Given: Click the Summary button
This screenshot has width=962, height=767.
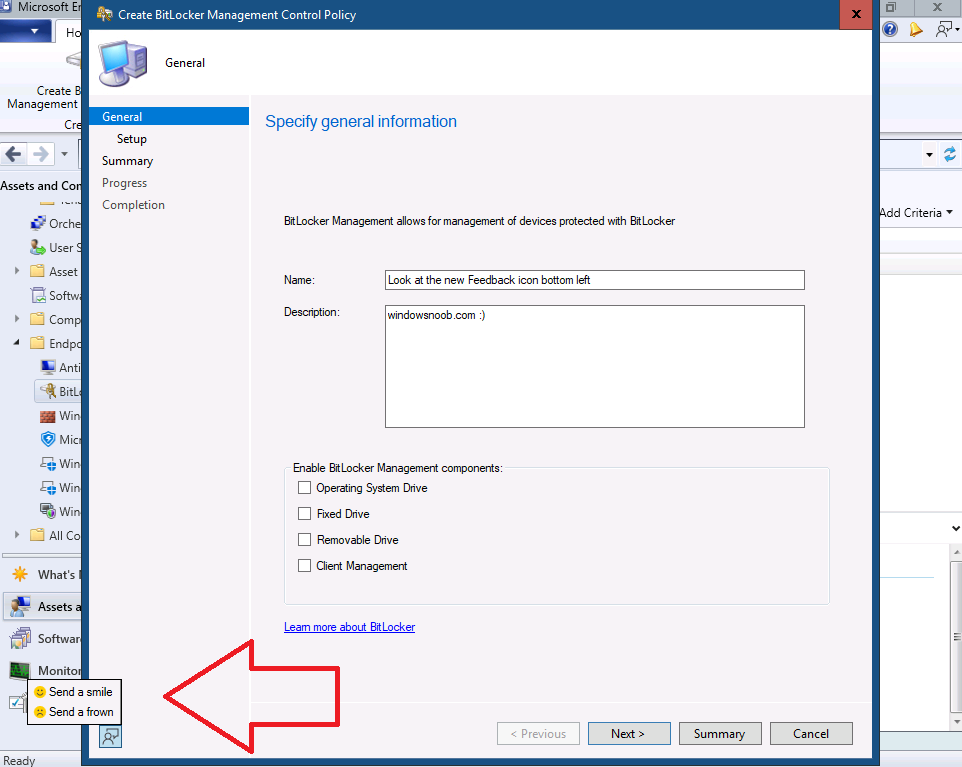Looking at the screenshot, I should pos(720,733).
